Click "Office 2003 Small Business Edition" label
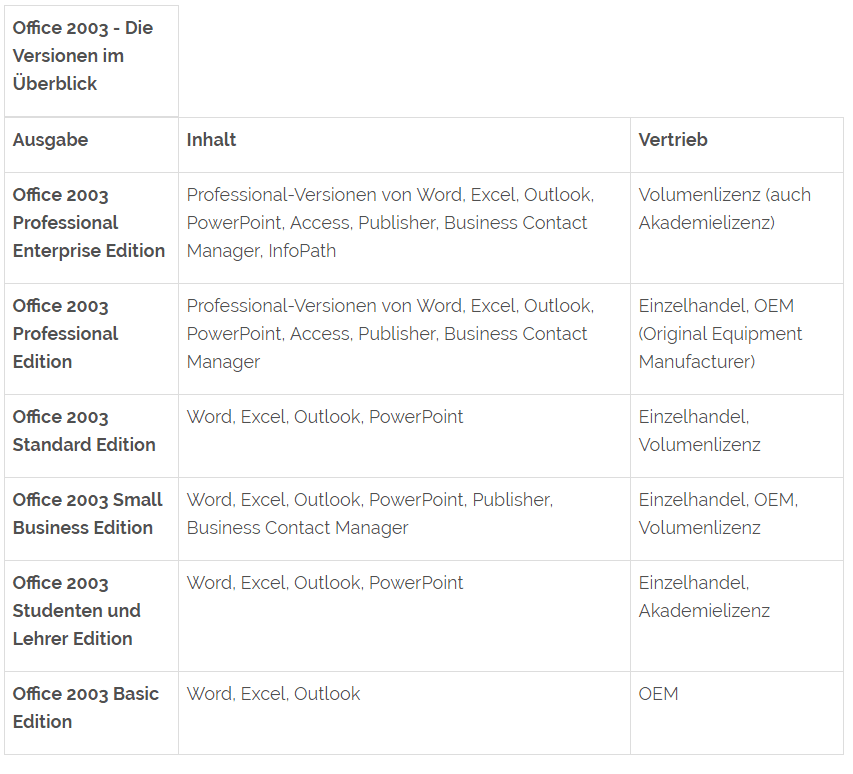Screen dimensions: 853x774 pos(87,514)
